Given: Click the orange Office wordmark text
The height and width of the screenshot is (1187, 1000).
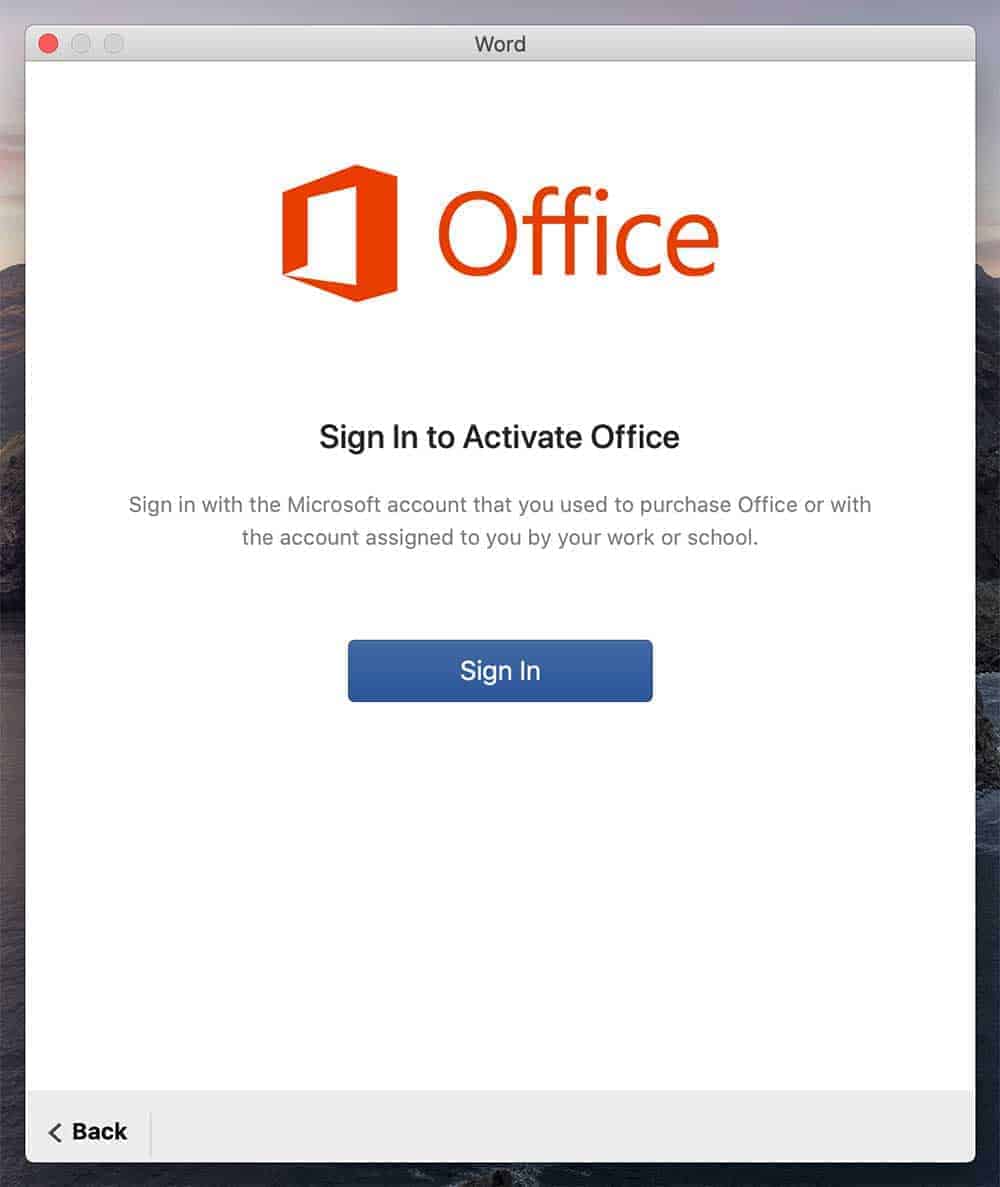Looking at the screenshot, I should 578,233.
